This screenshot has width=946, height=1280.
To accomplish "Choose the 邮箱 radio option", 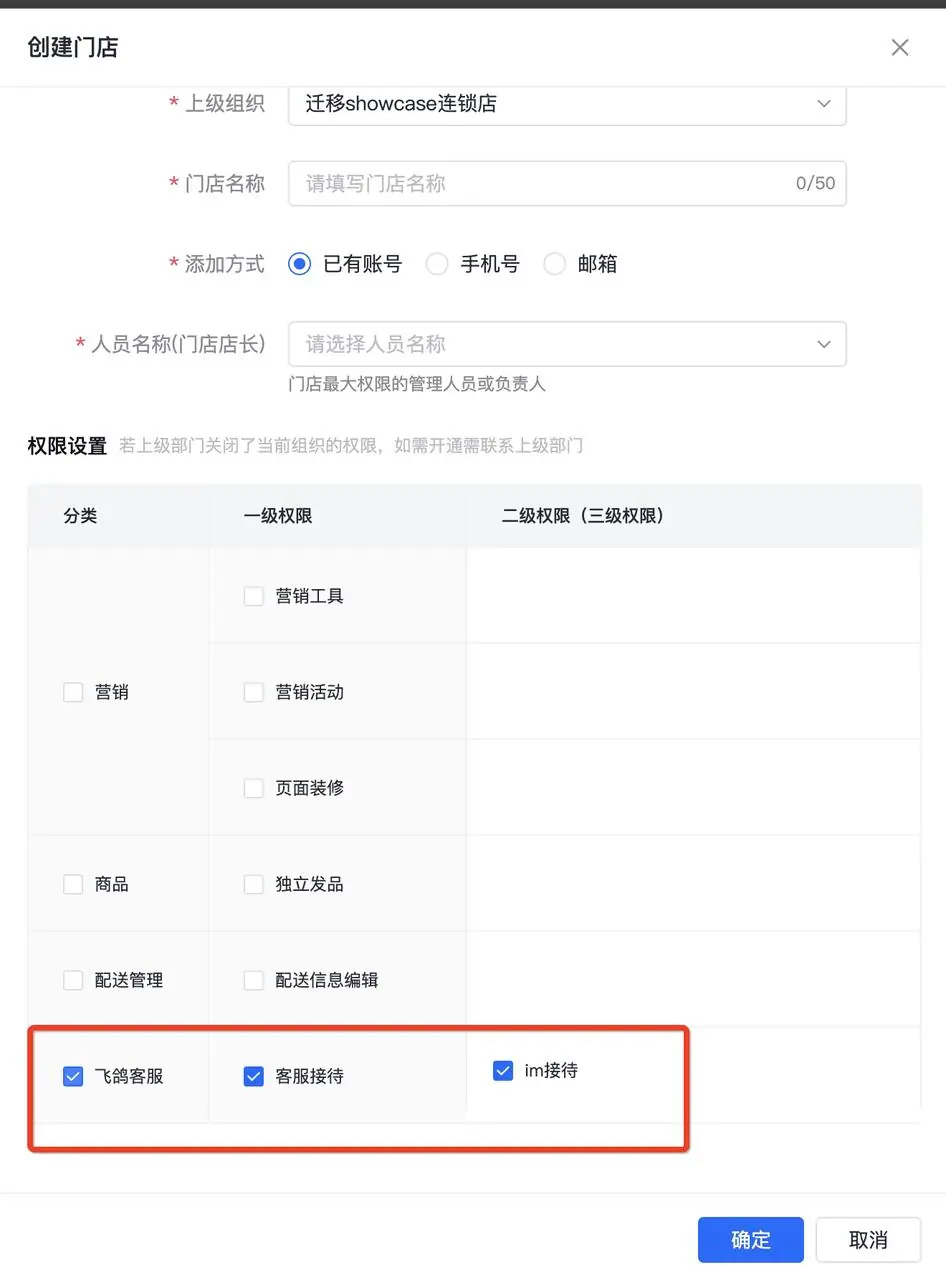I will [555, 264].
